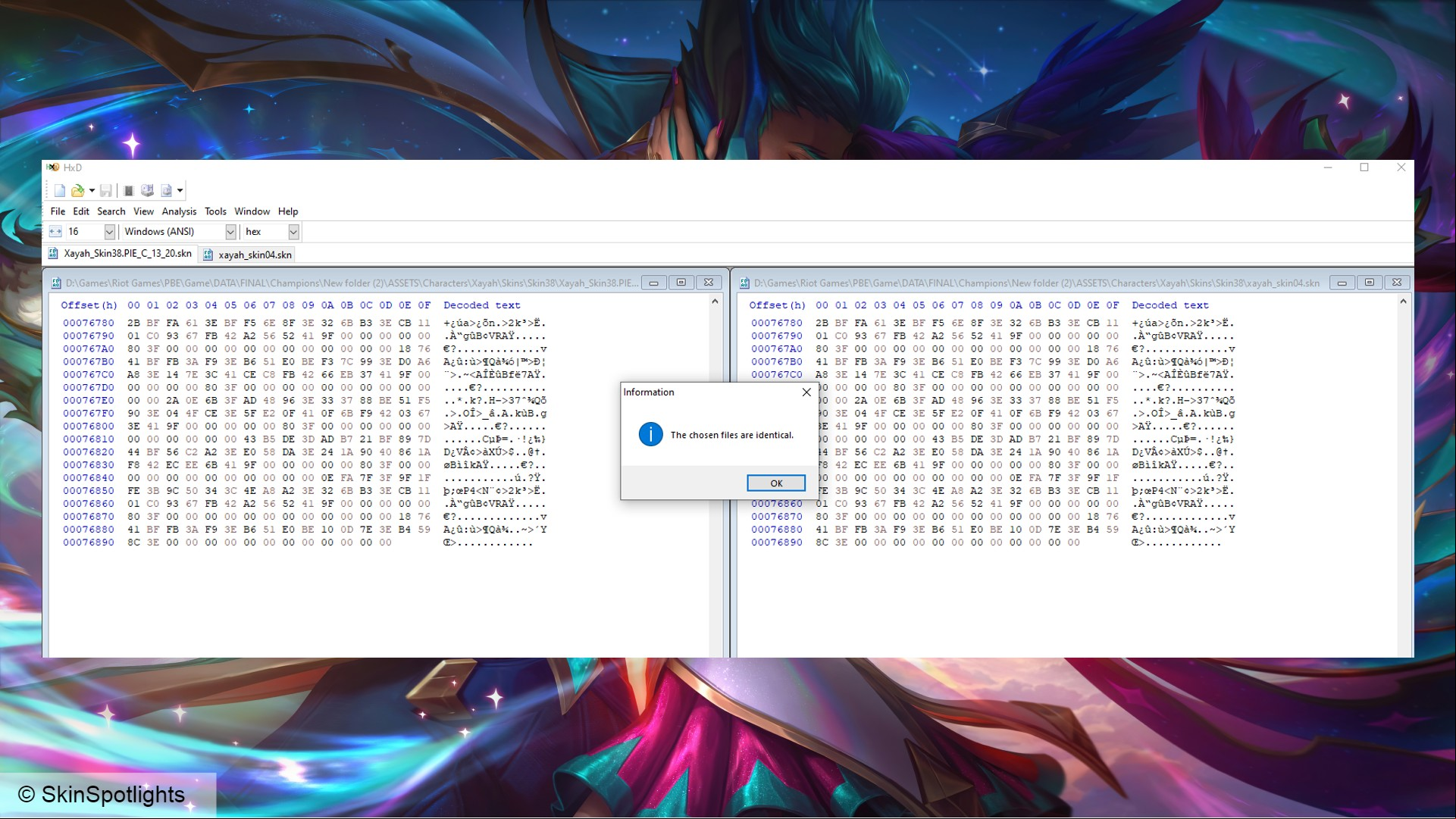Open the Window menu
The image size is (1456, 819).
pos(252,211)
